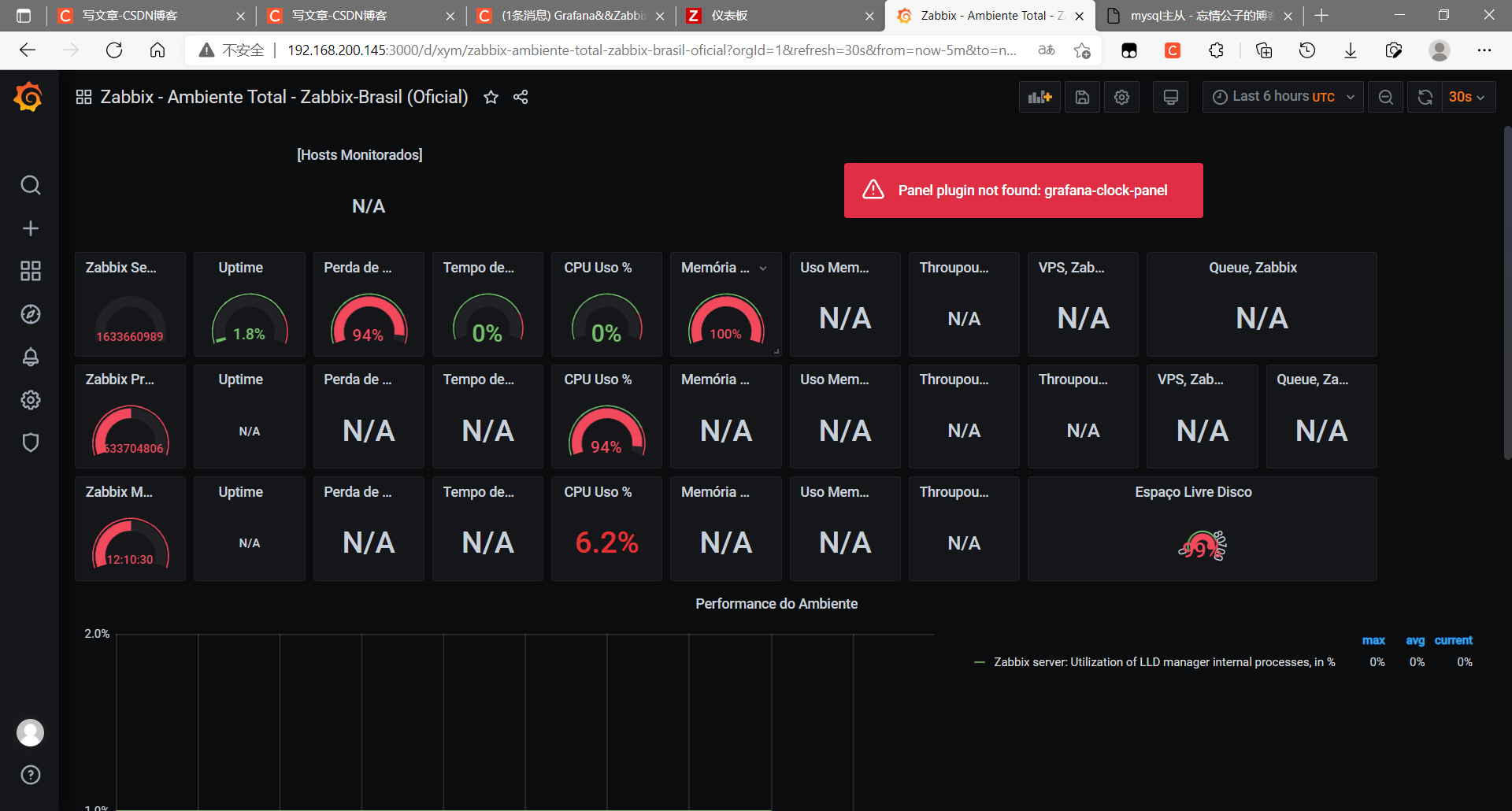
Task: Save the dashboard using the save icon
Action: point(1082,97)
